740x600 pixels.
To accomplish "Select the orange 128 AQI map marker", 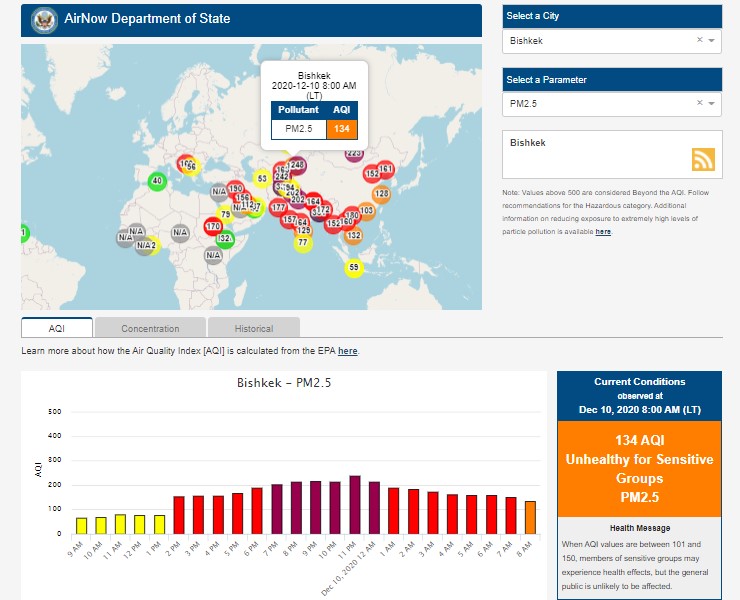I will click(381, 193).
